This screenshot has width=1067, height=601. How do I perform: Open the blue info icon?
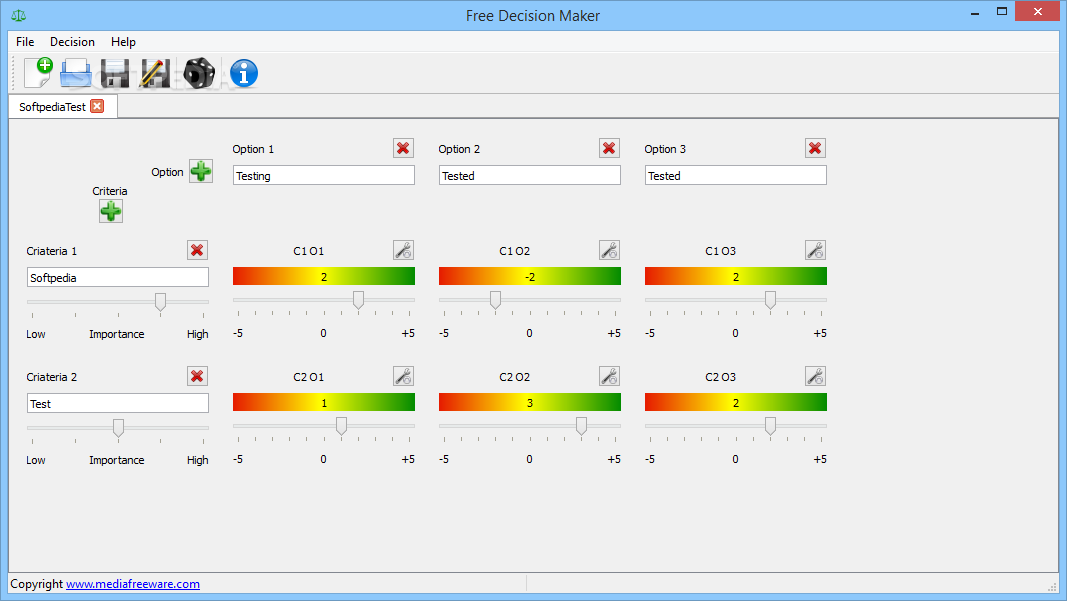point(244,73)
